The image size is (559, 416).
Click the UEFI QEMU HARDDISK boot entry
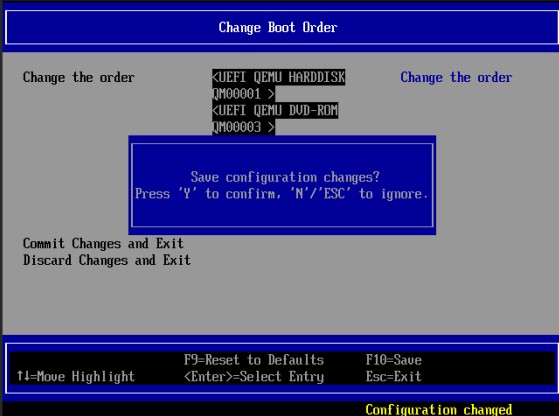[278, 77]
